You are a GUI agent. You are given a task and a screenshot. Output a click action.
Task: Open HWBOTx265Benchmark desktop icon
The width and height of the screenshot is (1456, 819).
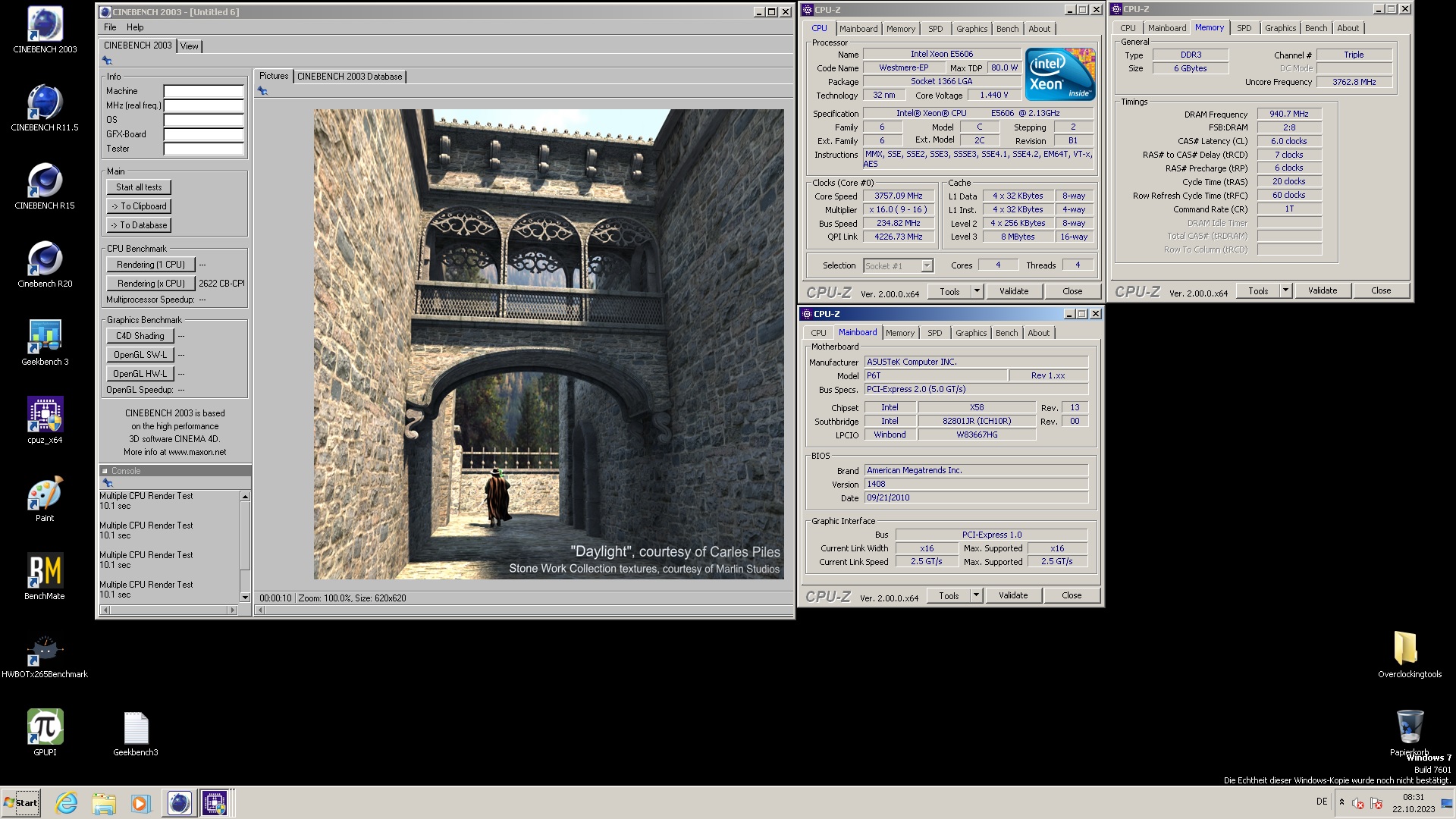pyautogui.click(x=45, y=655)
